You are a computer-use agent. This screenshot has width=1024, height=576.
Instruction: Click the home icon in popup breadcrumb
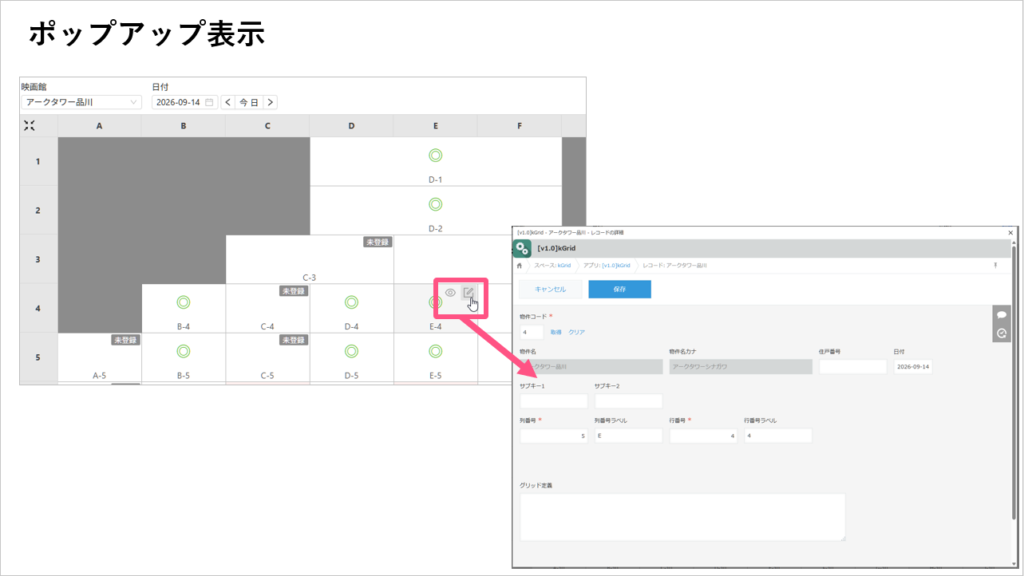(x=519, y=266)
